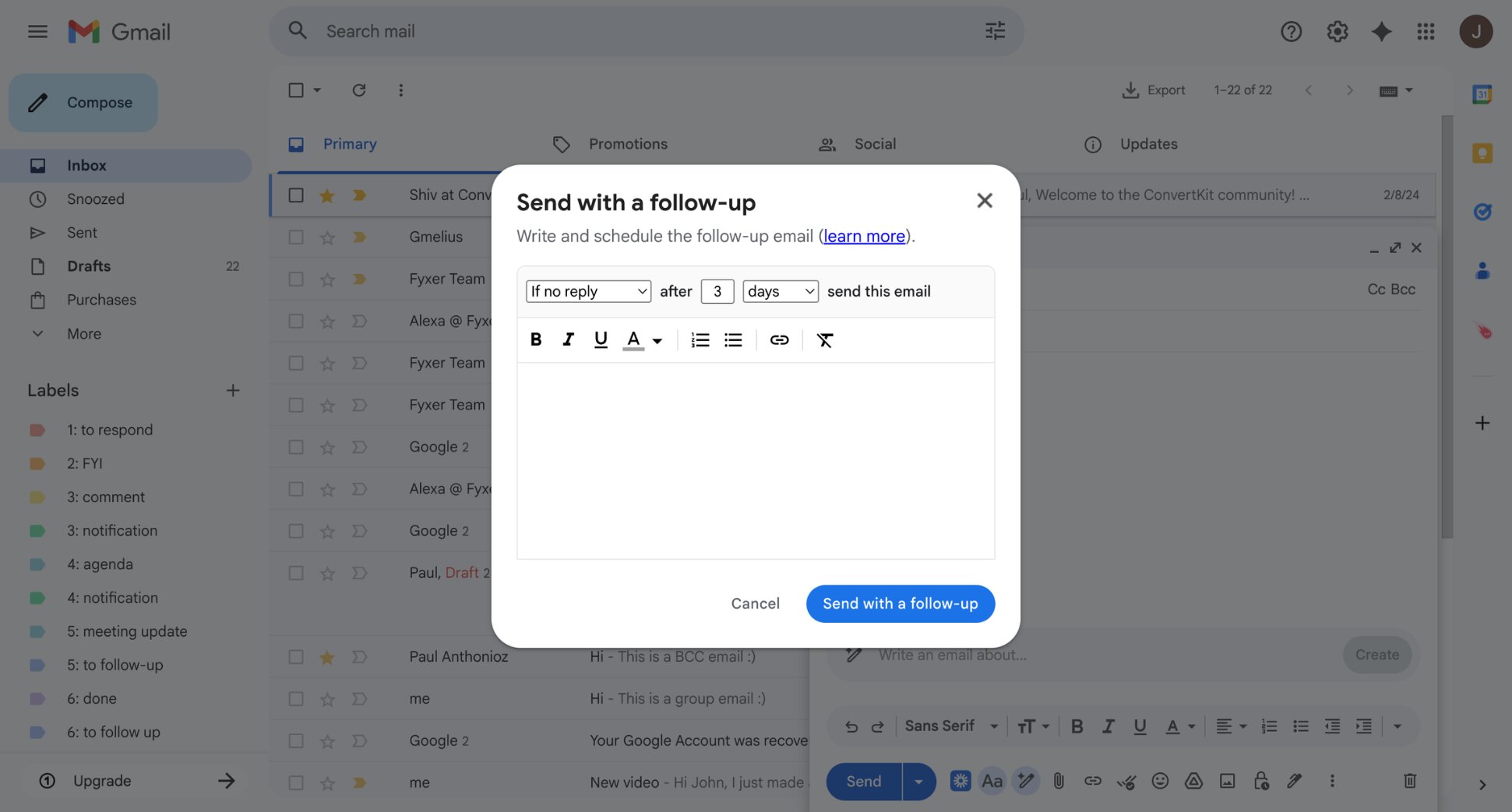Check the checkbox on the Gmelius email row

tap(295, 237)
